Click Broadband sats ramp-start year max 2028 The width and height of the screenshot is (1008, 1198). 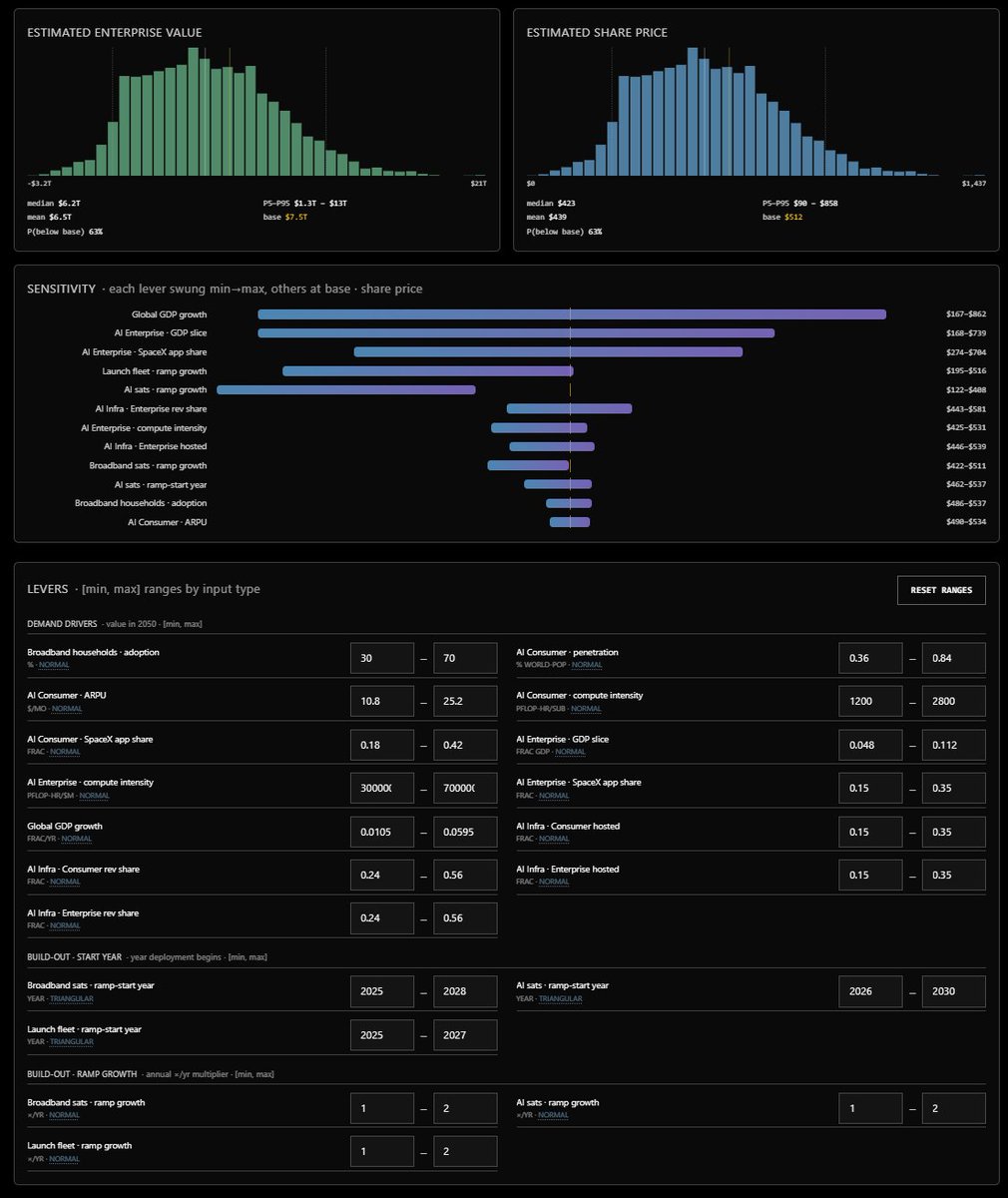[x=465, y=991]
